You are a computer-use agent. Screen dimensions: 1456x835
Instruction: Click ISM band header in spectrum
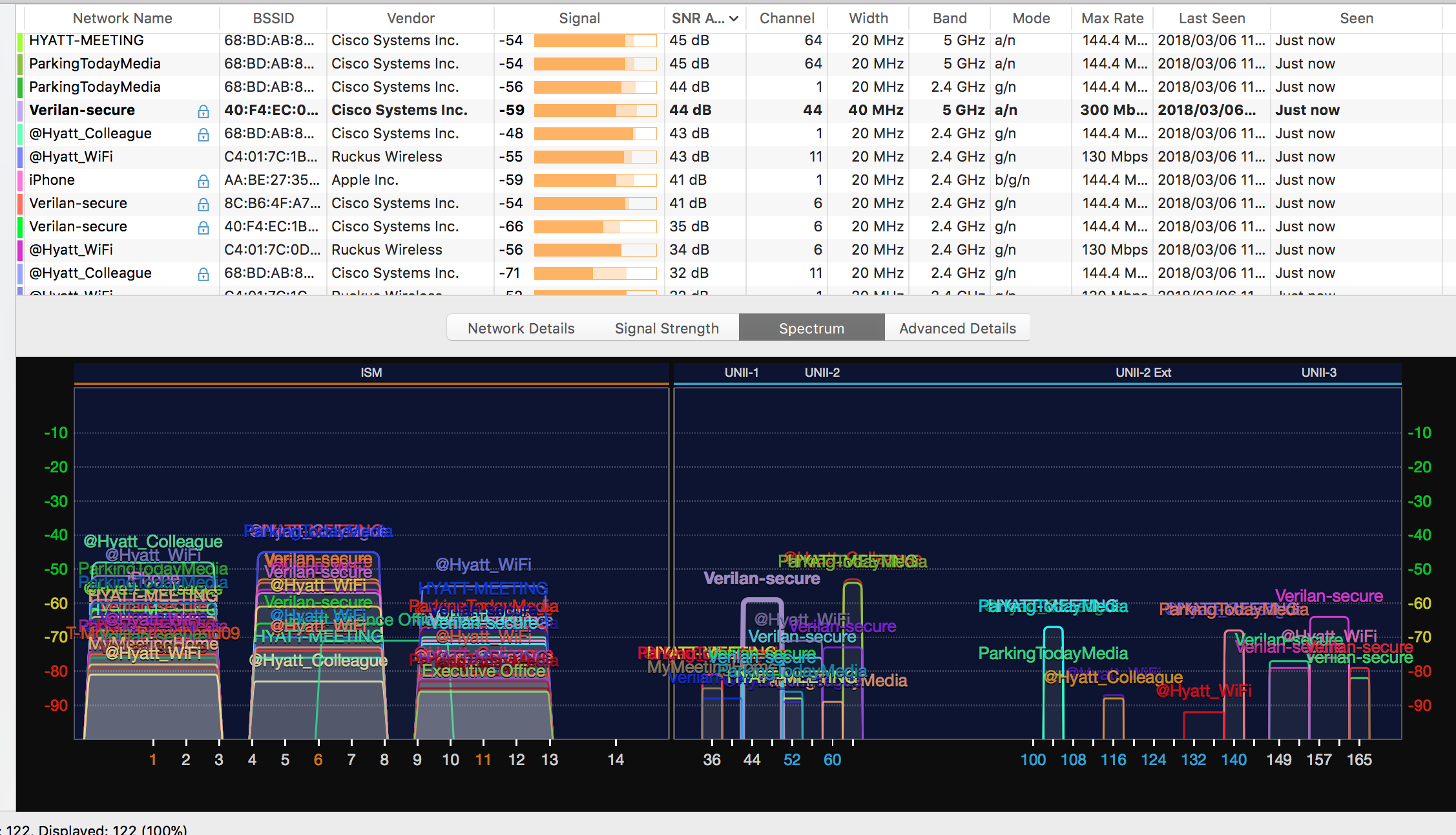tap(371, 373)
